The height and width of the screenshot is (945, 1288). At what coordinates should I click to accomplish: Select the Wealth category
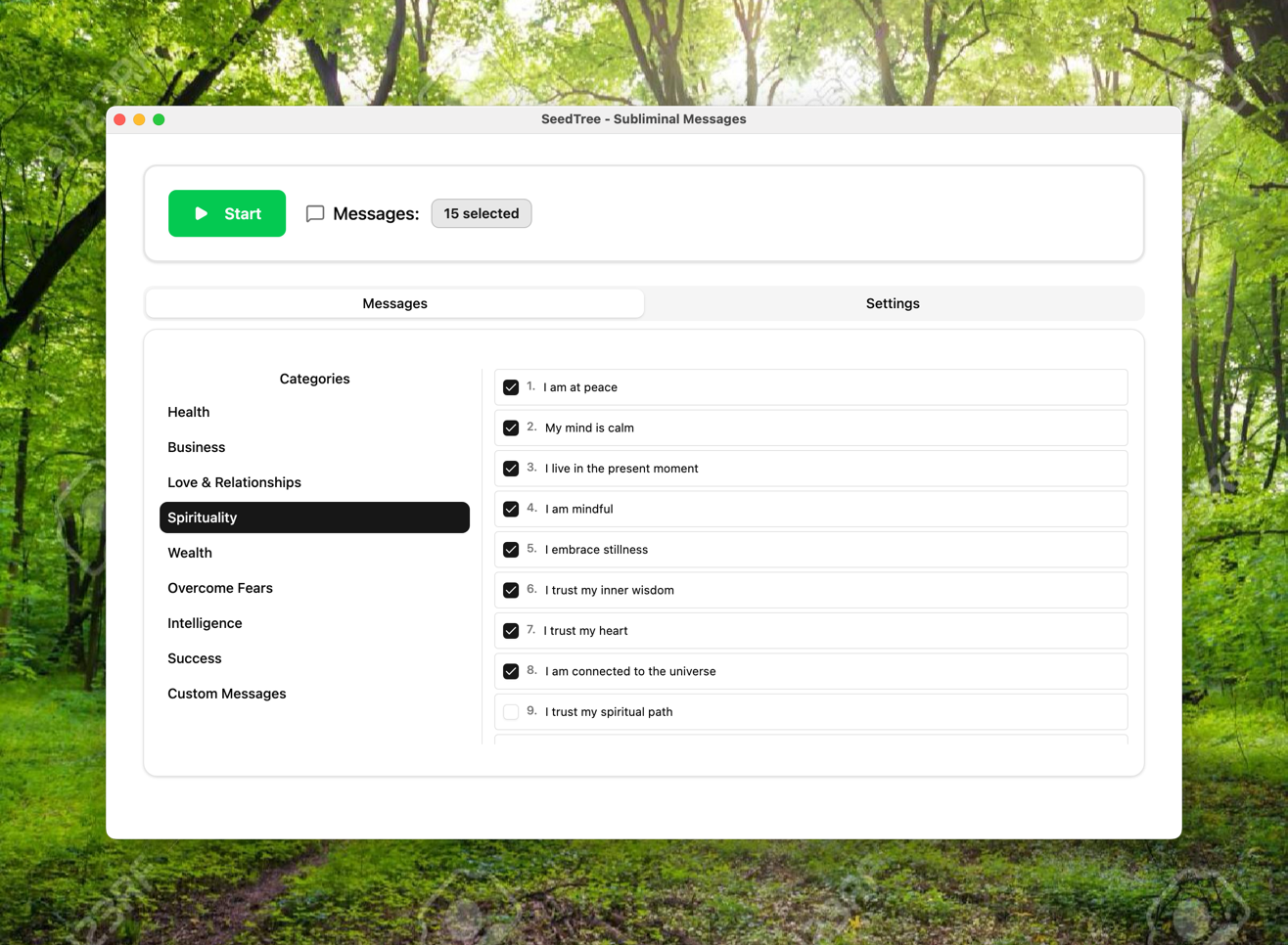[190, 553]
